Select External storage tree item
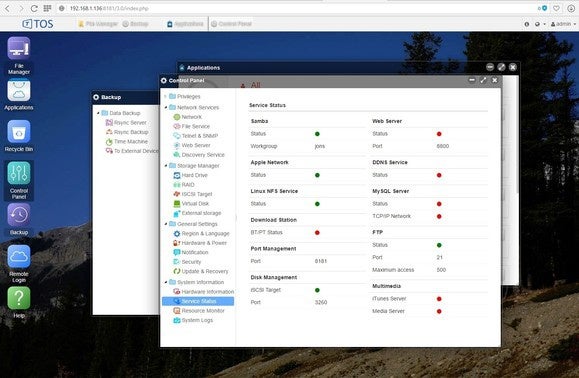 tap(197, 213)
